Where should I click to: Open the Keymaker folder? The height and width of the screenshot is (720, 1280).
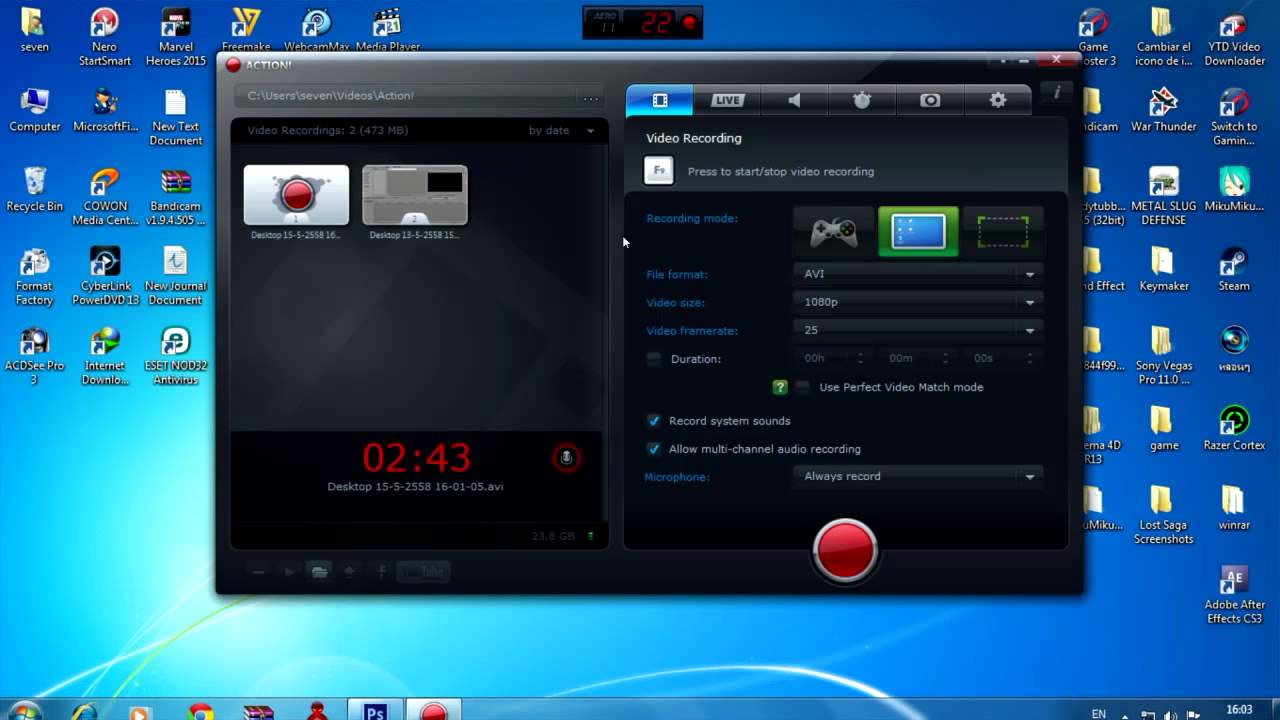click(x=1163, y=269)
